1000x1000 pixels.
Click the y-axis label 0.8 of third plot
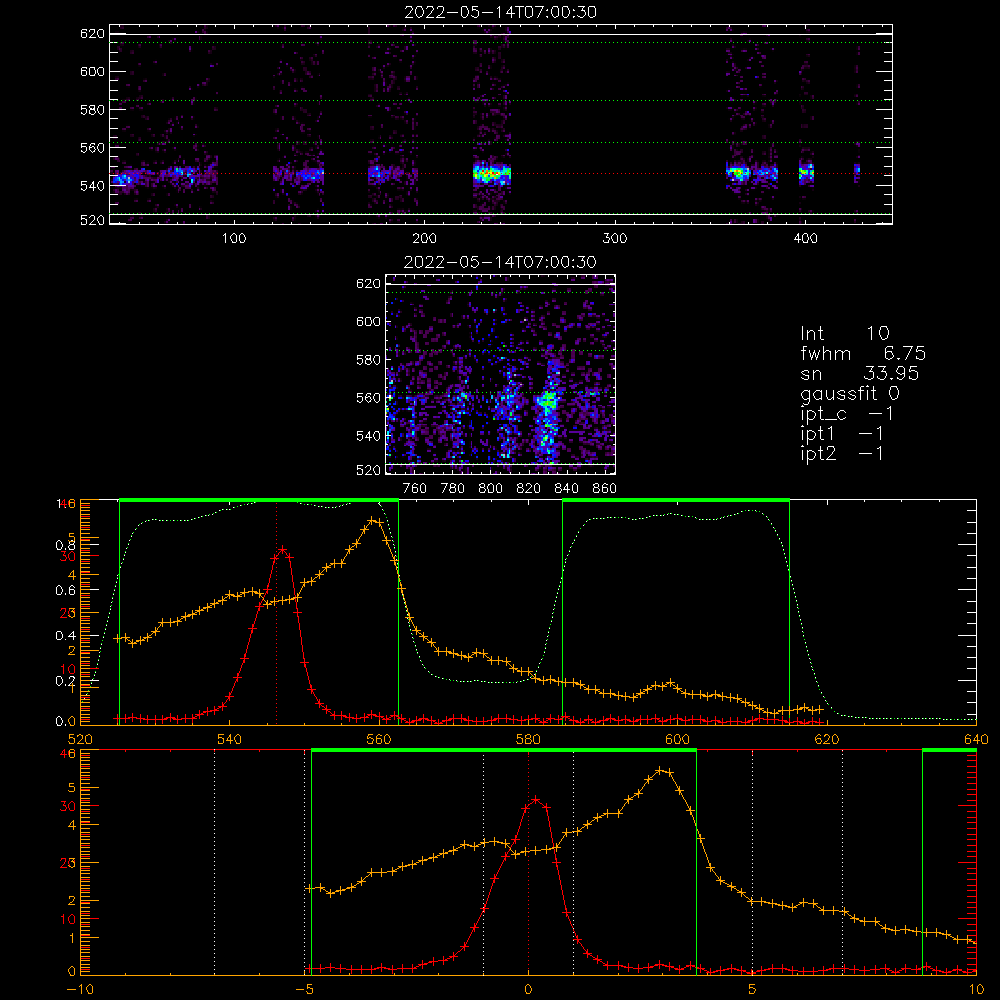coord(66,545)
